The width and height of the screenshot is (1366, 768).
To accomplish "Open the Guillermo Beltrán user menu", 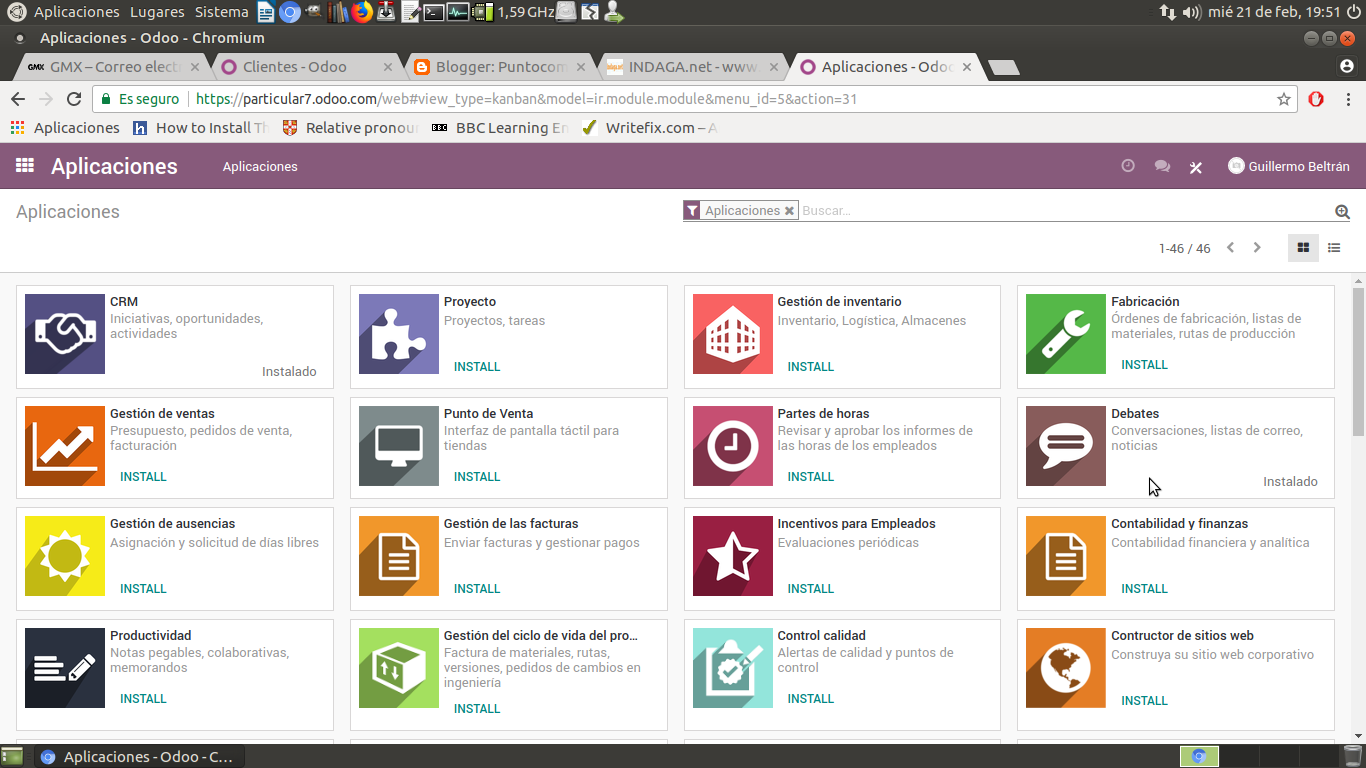I will pos(1288,166).
